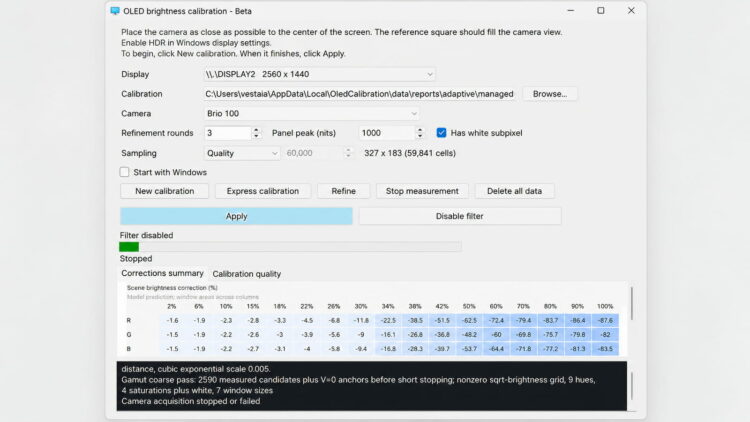Increase Panel peak nits value
The height and width of the screenshot is (422, 750).
point(419,130)
